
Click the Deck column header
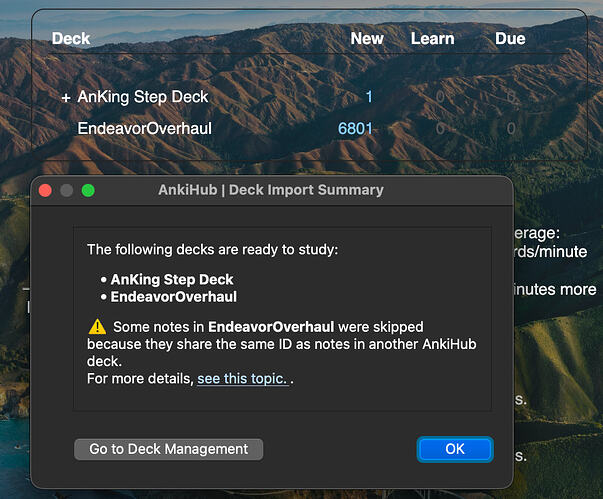71,38
